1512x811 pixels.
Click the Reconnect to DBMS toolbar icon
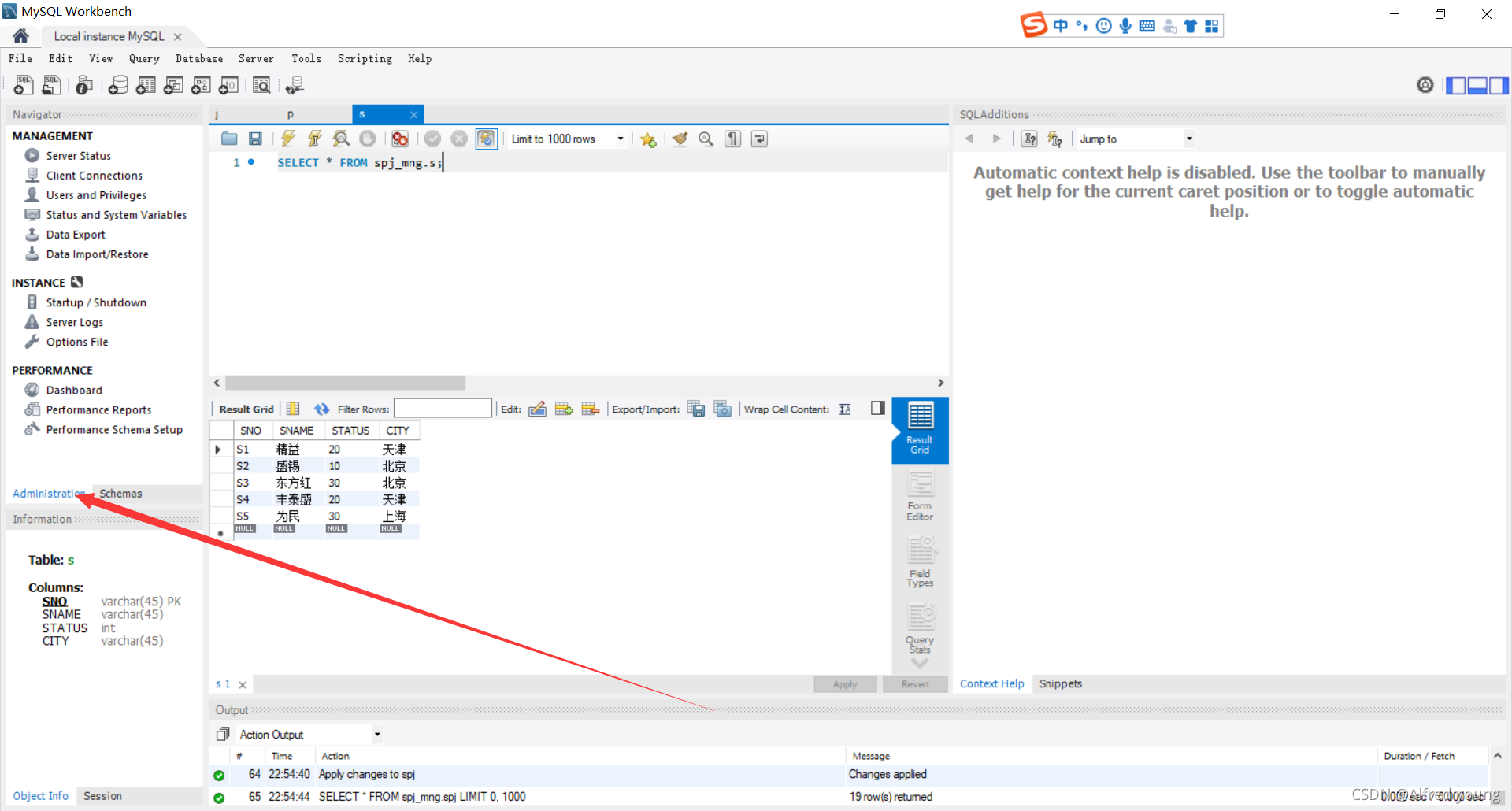295,85
